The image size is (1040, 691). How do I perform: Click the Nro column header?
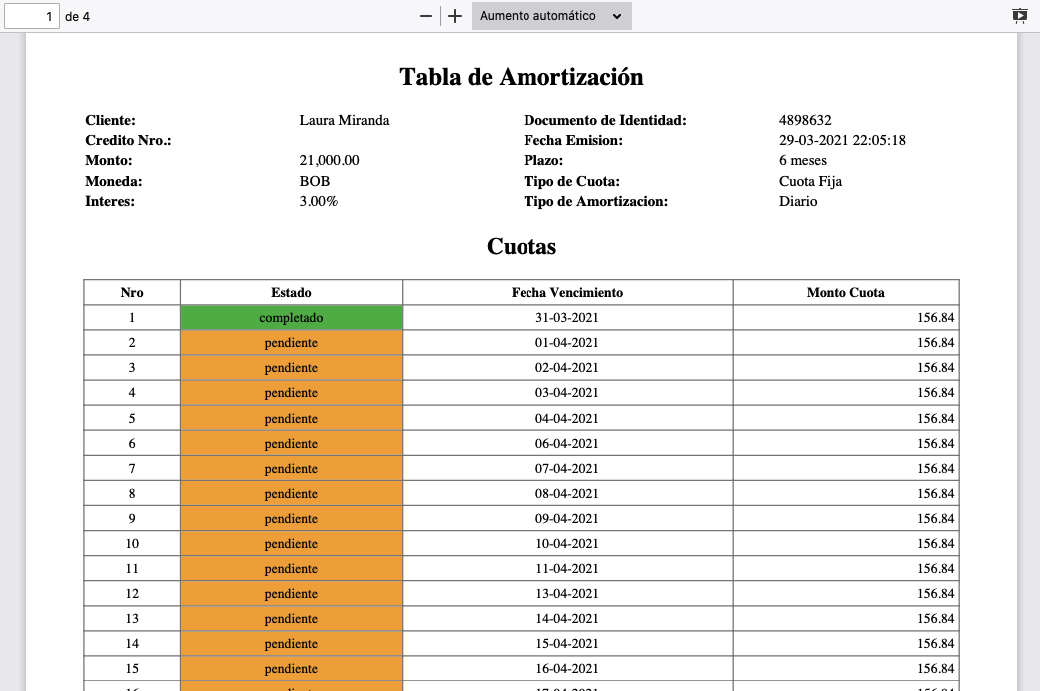pyautogui.click(x=132, y=293)
